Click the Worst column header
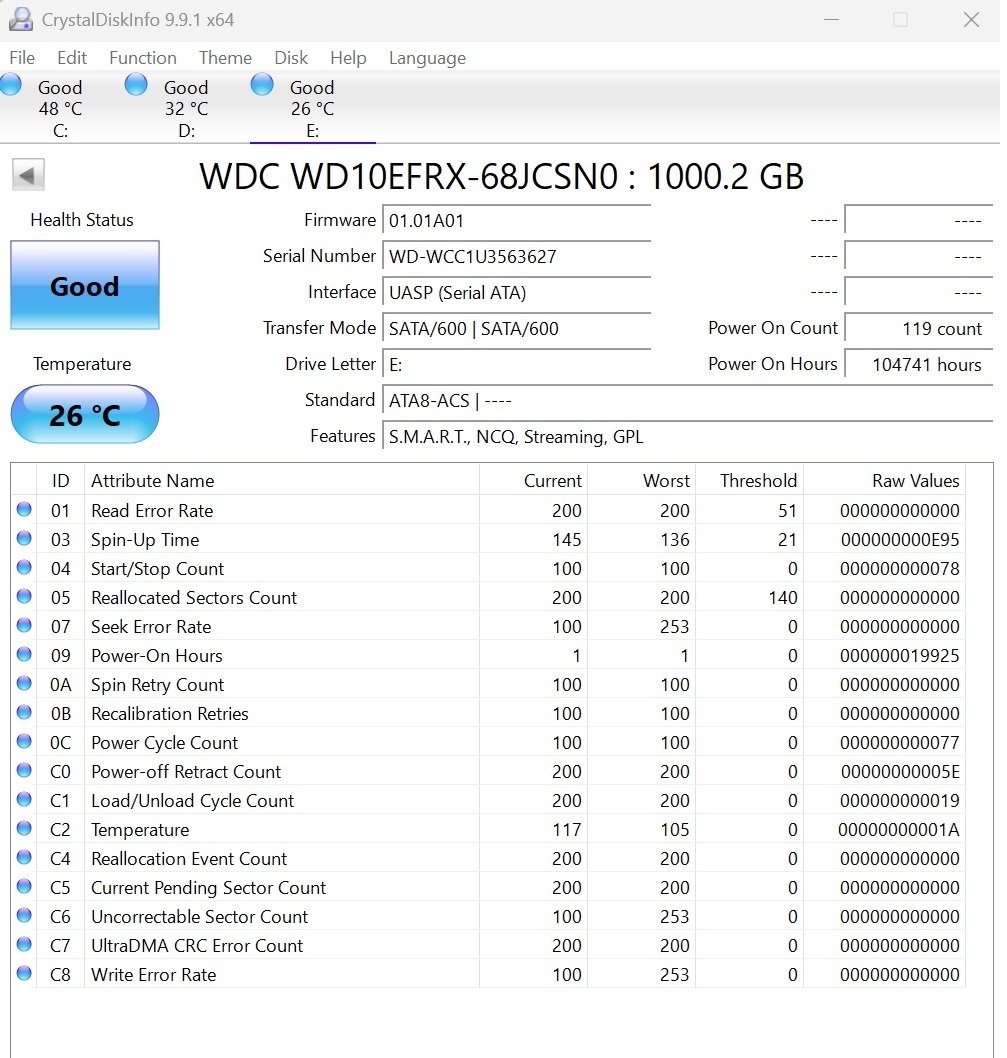This screenshot has height=1058, width=1007. tap(642, 480)
